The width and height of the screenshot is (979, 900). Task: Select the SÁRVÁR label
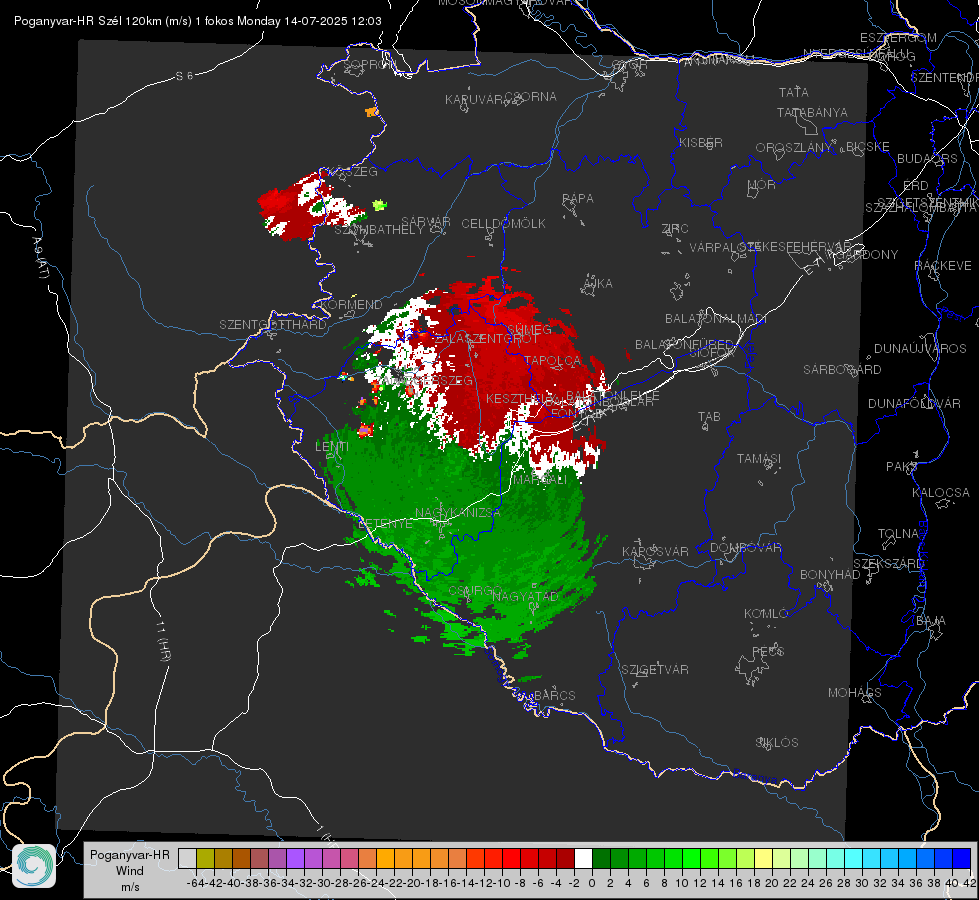[426, 222]
